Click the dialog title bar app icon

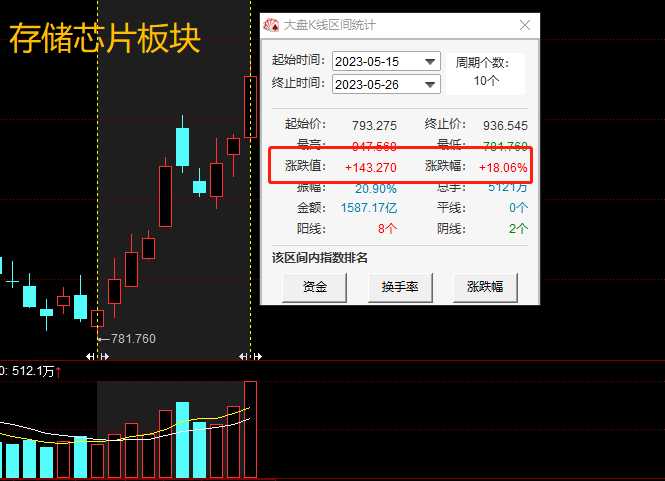[x=271, y=25]
